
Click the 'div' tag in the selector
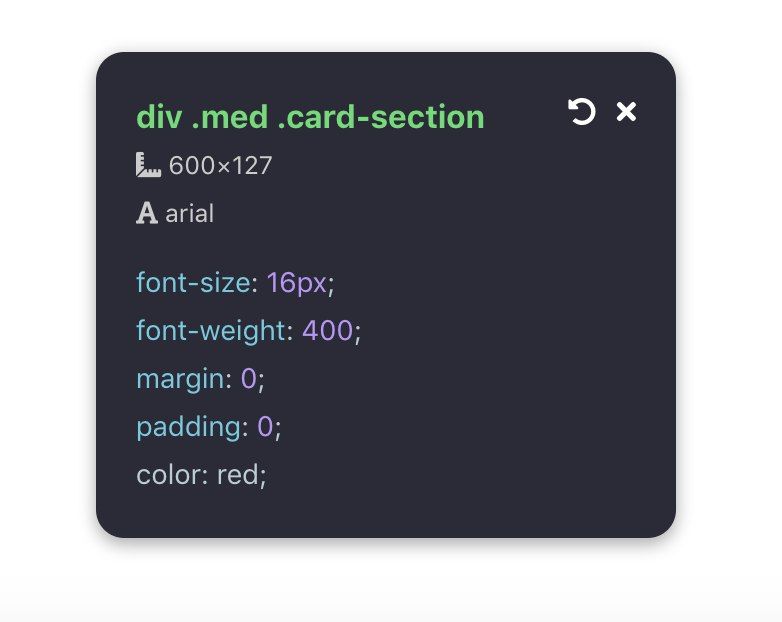click(158, 117)
